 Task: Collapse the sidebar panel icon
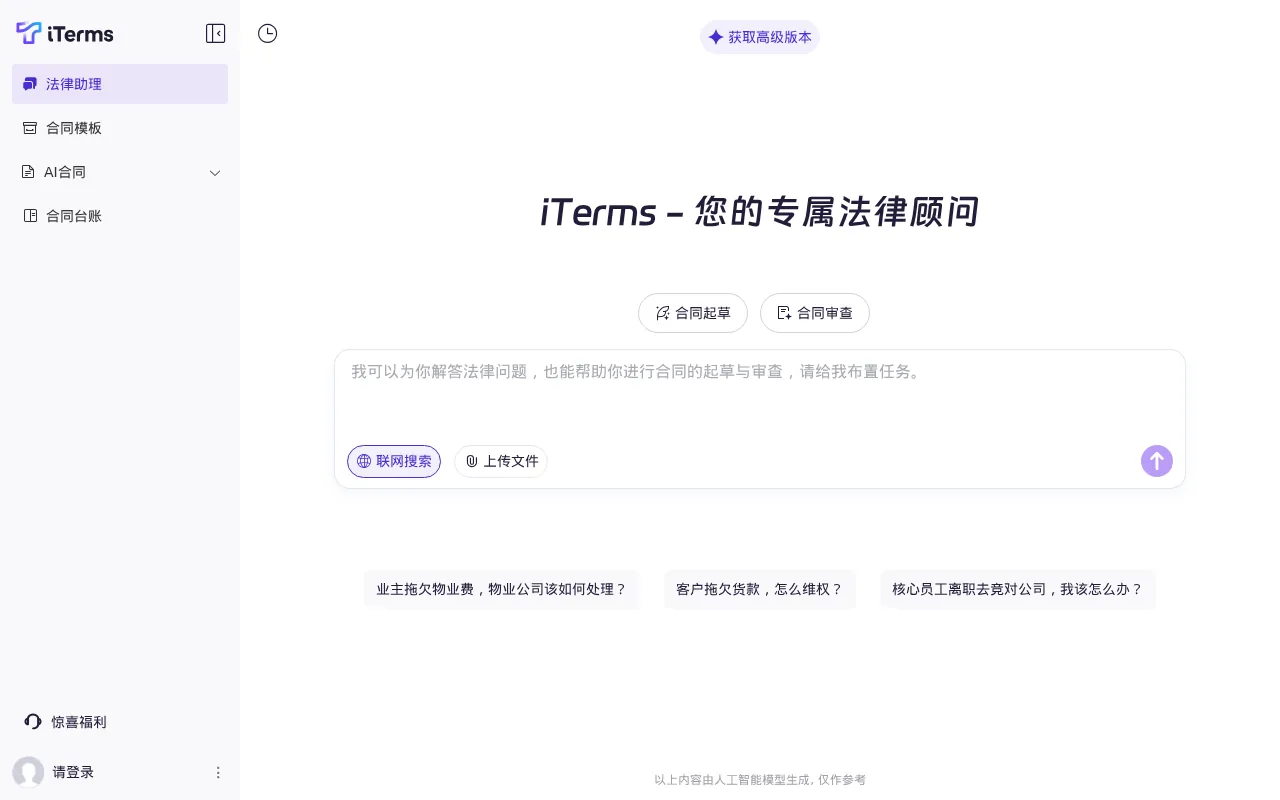pos(215,33)
